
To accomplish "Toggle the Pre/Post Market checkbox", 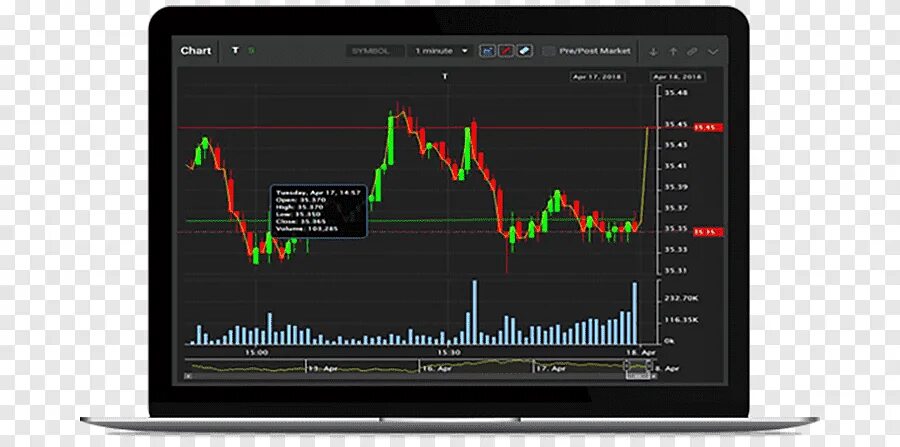I will [x=549, y=51].
